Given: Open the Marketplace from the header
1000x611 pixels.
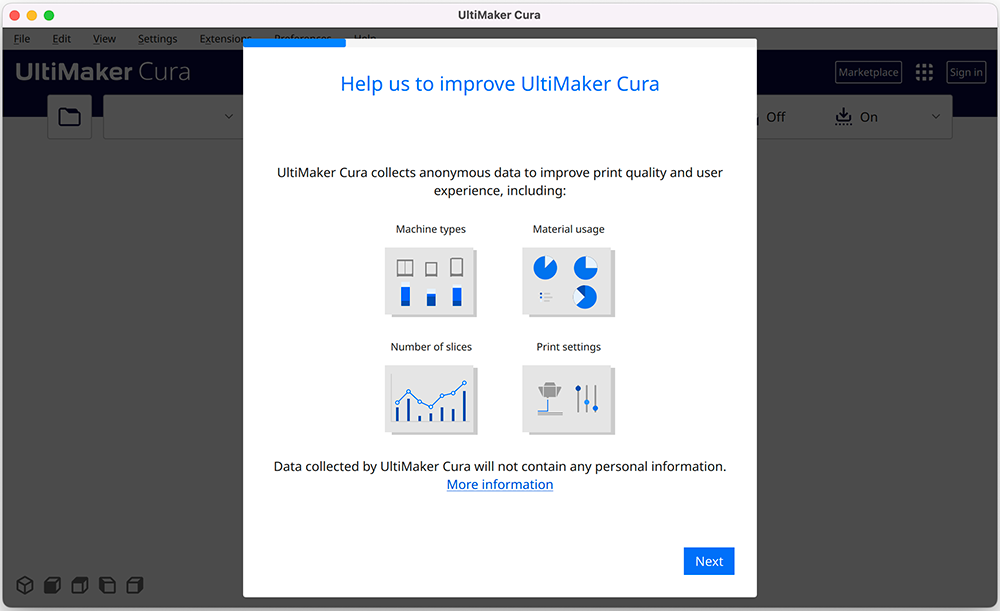Looking at the screenshot, I should coord(867,71).
